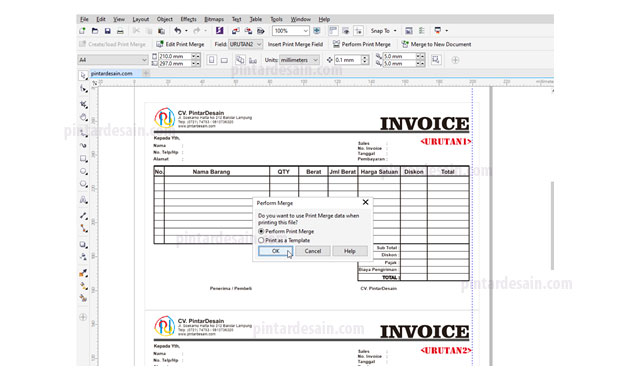Open the Field URUTAN2 dropdown
The width and height of the screenshot is (630, 380).
(x=259, y=44)
